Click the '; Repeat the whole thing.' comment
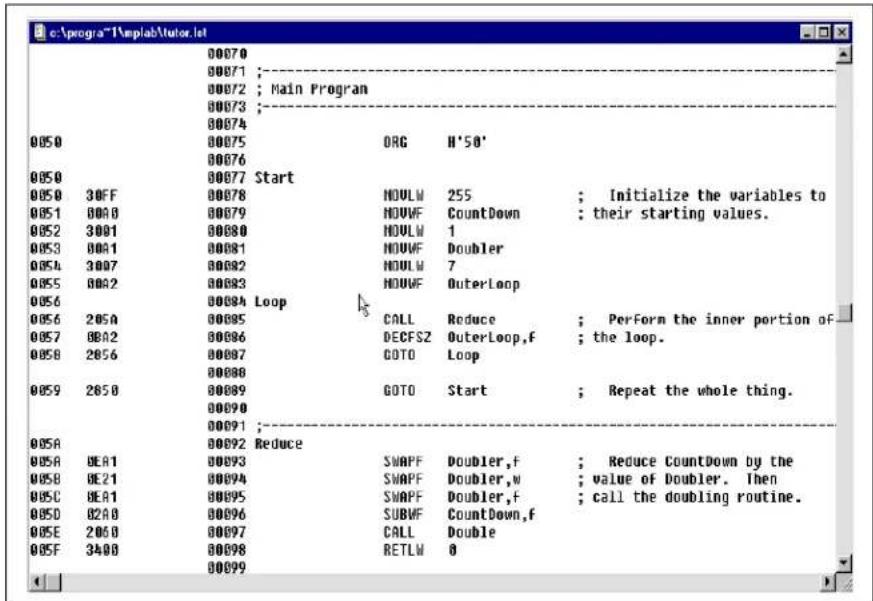This screenshot has height=601, width=873. [x=685, y=391]
